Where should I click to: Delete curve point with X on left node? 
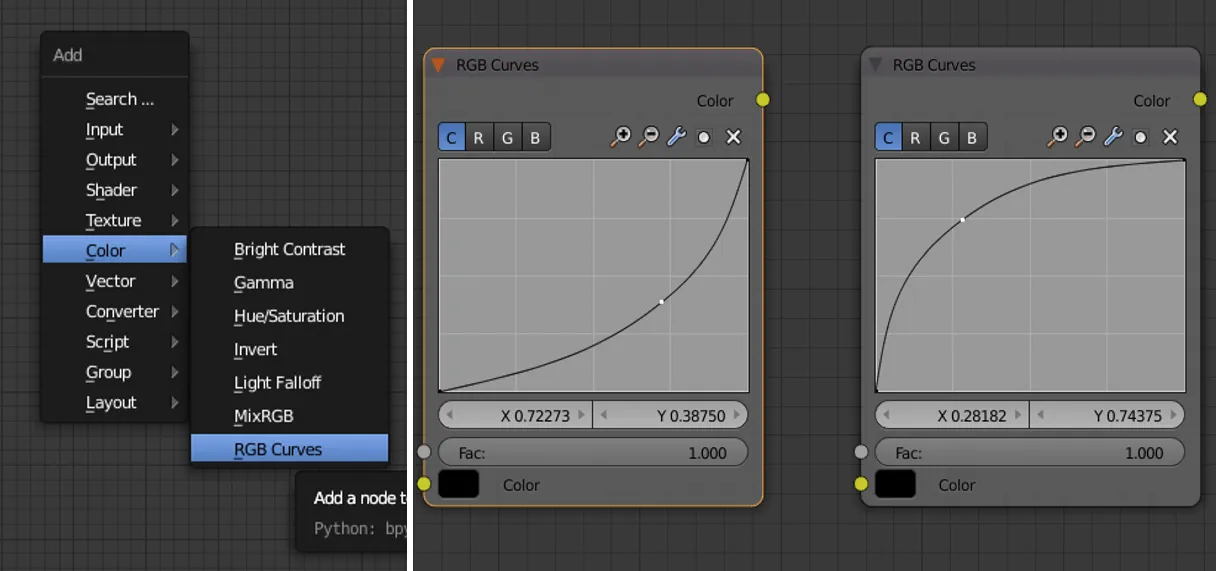[733, 137]
